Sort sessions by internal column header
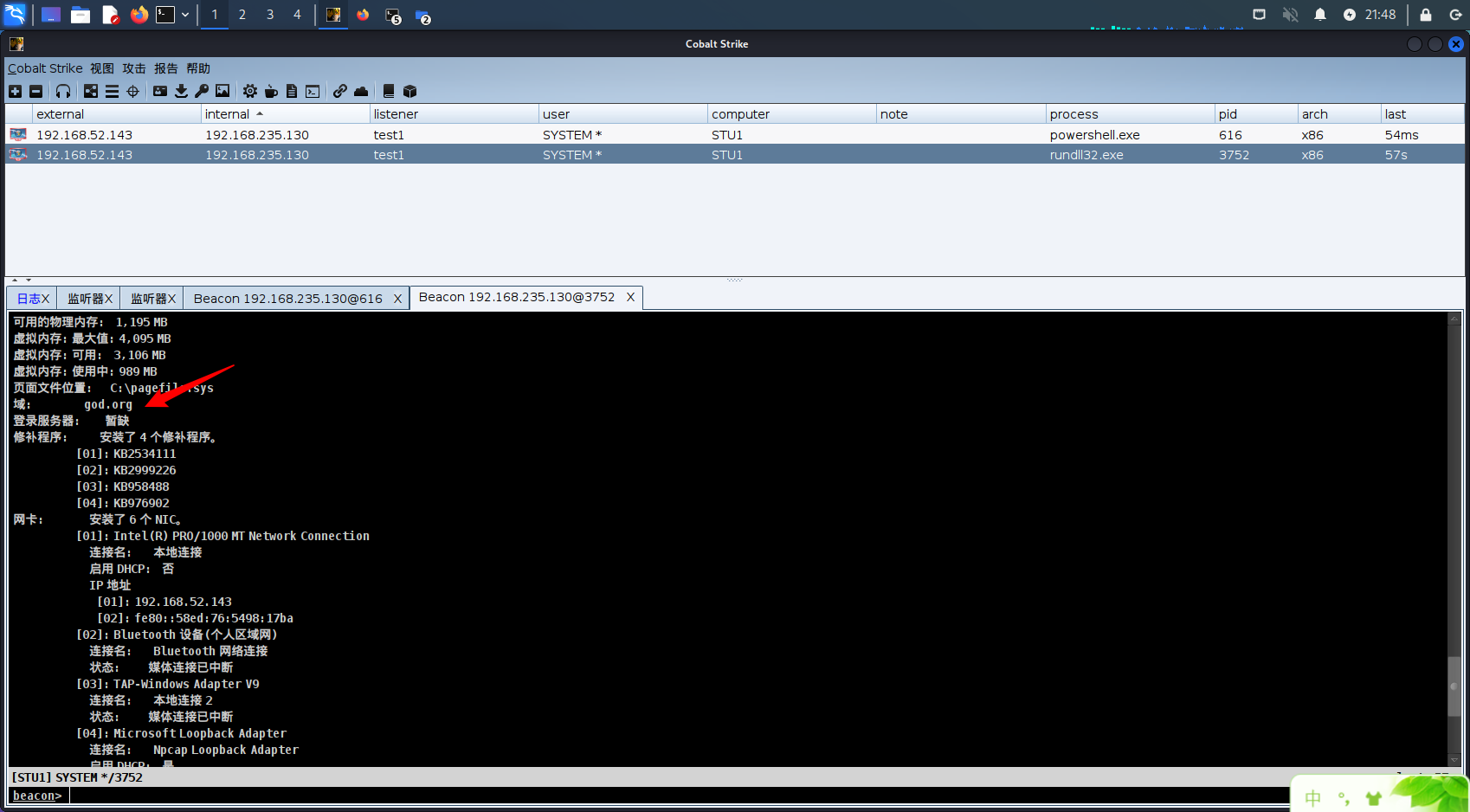1470x812 pixels. click(285, 114)
